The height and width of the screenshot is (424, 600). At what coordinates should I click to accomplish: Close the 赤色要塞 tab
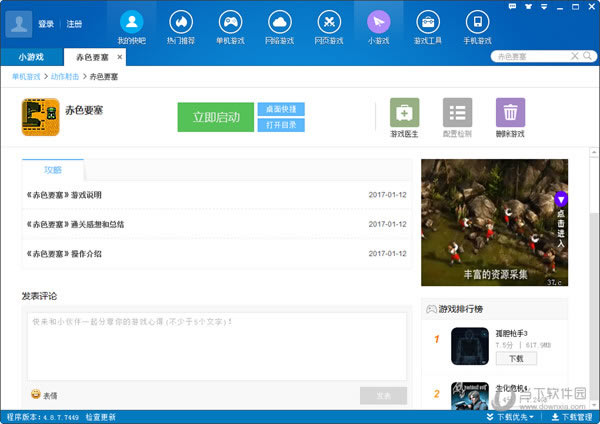pyautogui.click(x=120, y=57)
